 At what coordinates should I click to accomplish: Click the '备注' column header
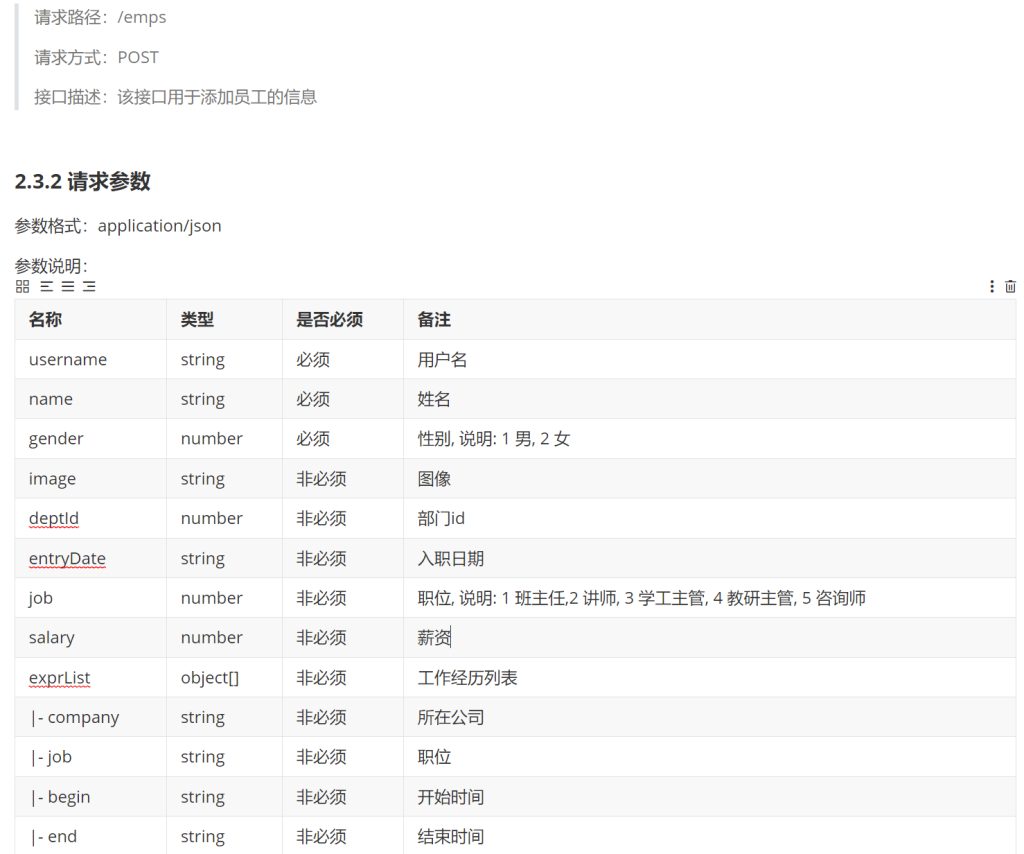(x=434, y=319)
